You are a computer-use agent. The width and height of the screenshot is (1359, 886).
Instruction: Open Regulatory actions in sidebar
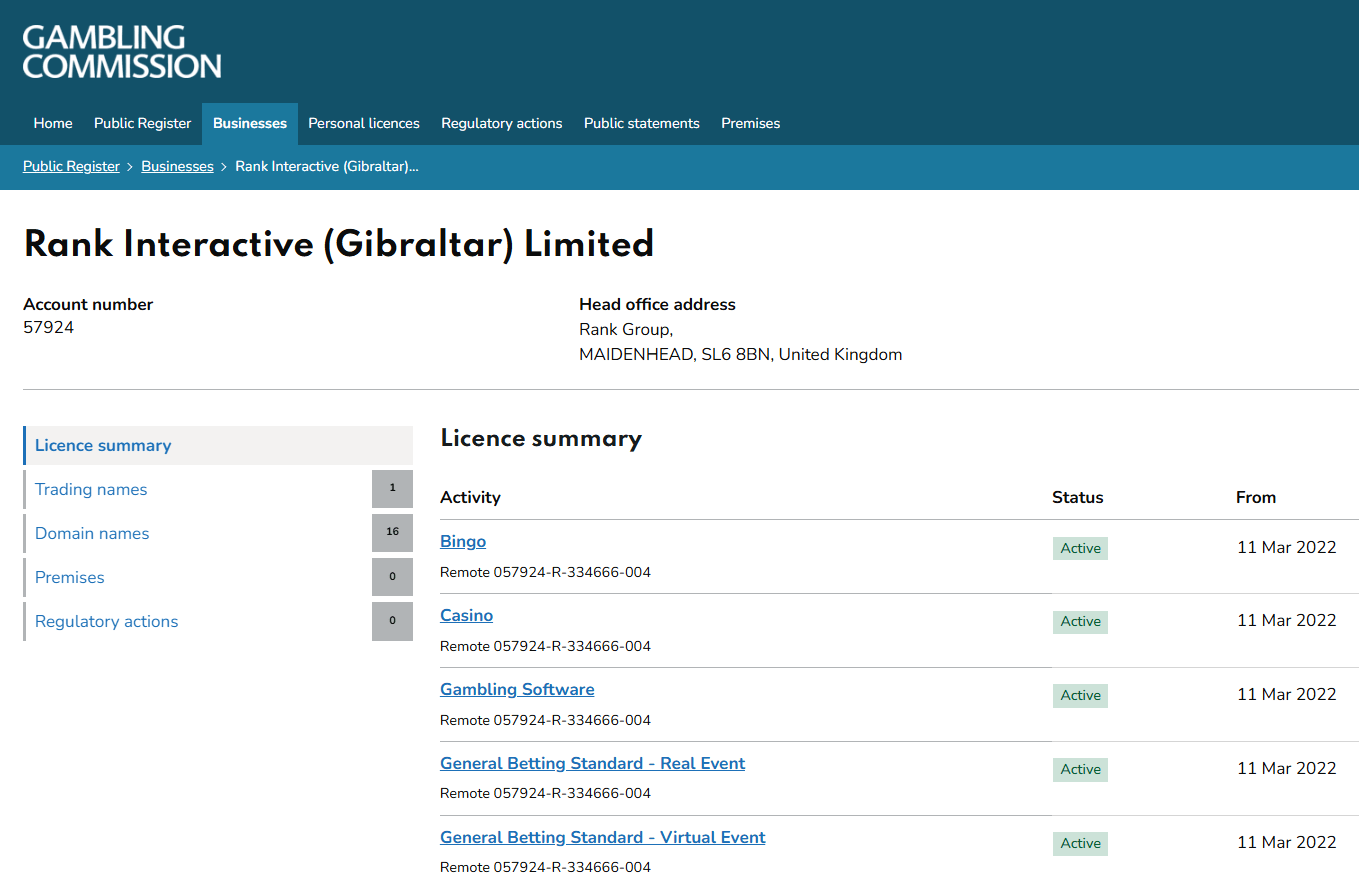pyautogui.click(x=106, y=621)
